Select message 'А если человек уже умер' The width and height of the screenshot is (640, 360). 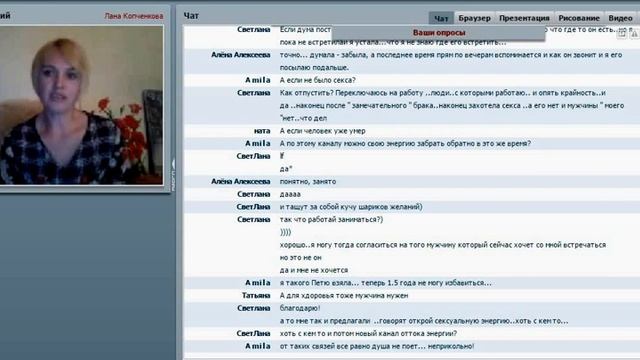pos(322,131)
